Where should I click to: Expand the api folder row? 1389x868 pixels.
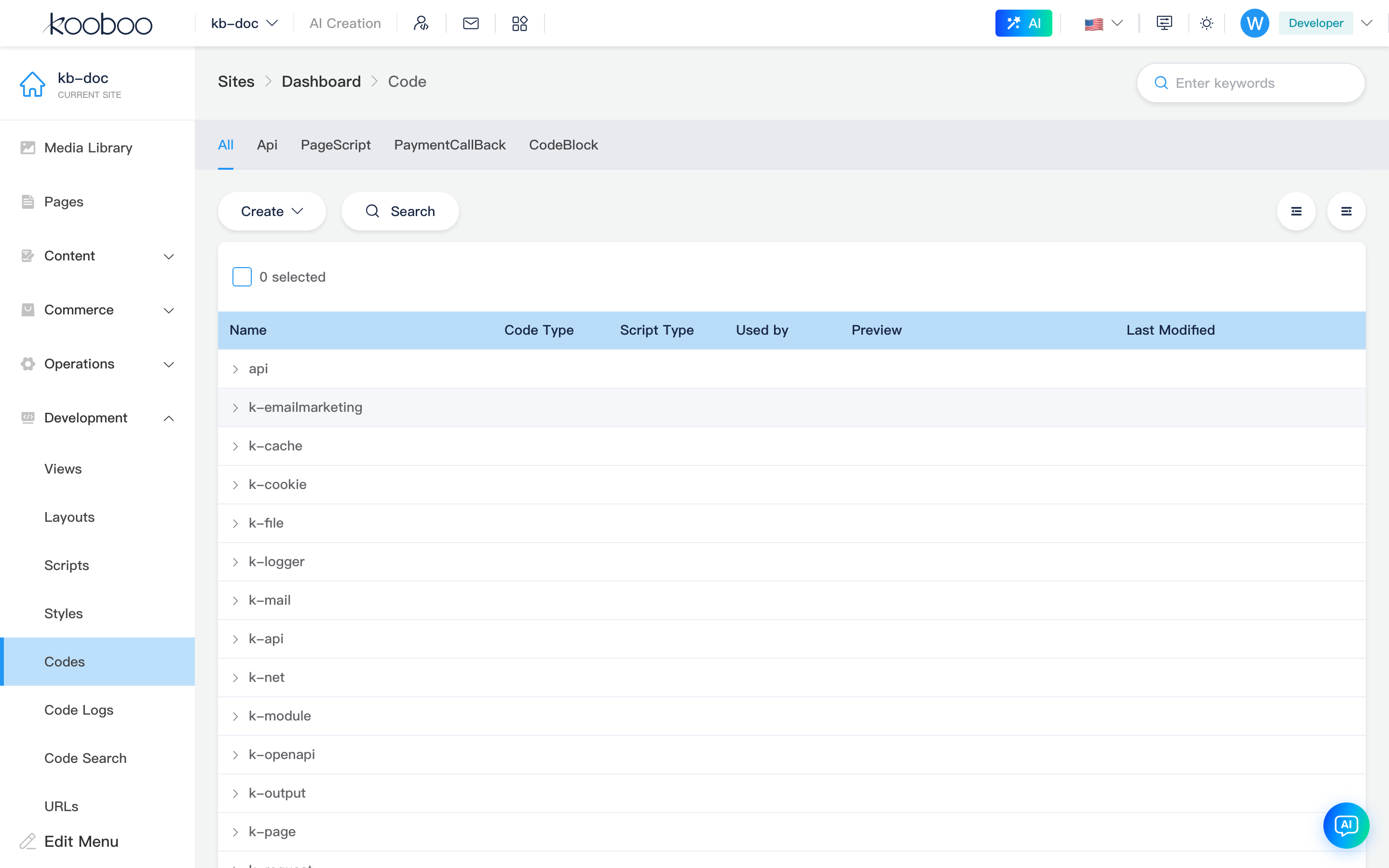235,369
